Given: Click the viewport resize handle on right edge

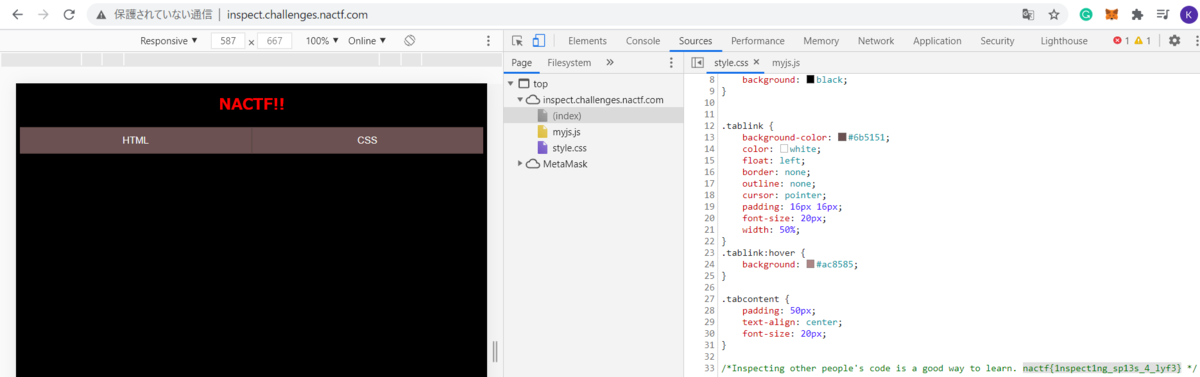Looking at the screenshot, I should (494, 351).
